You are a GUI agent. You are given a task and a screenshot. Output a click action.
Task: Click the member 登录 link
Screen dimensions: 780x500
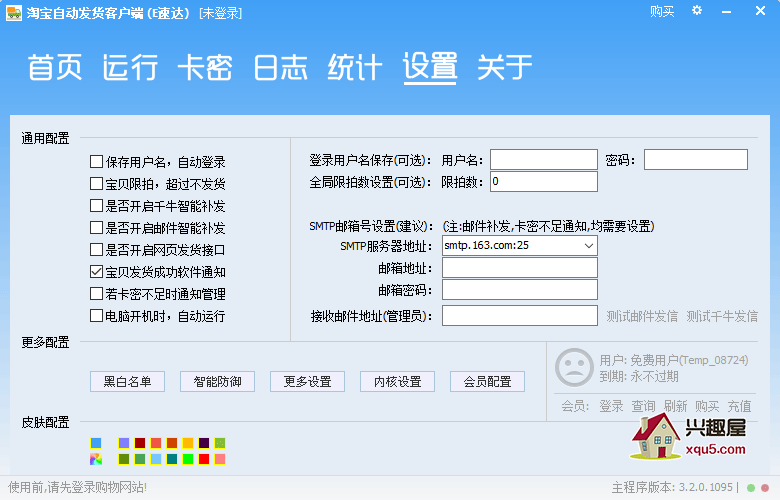(x=611, y=406)
